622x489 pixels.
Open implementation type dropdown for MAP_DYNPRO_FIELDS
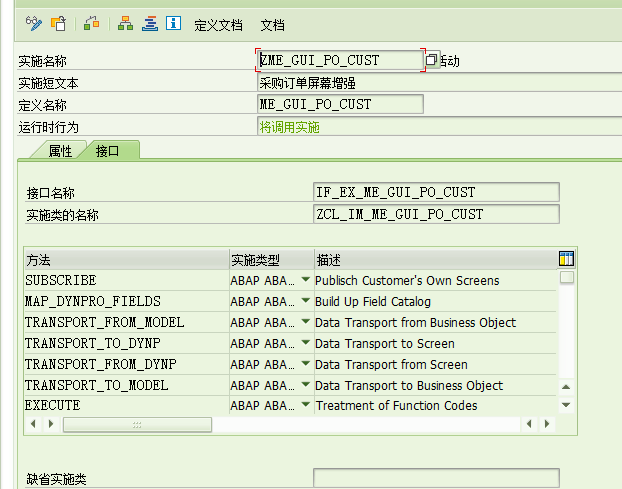pos(305,301)
